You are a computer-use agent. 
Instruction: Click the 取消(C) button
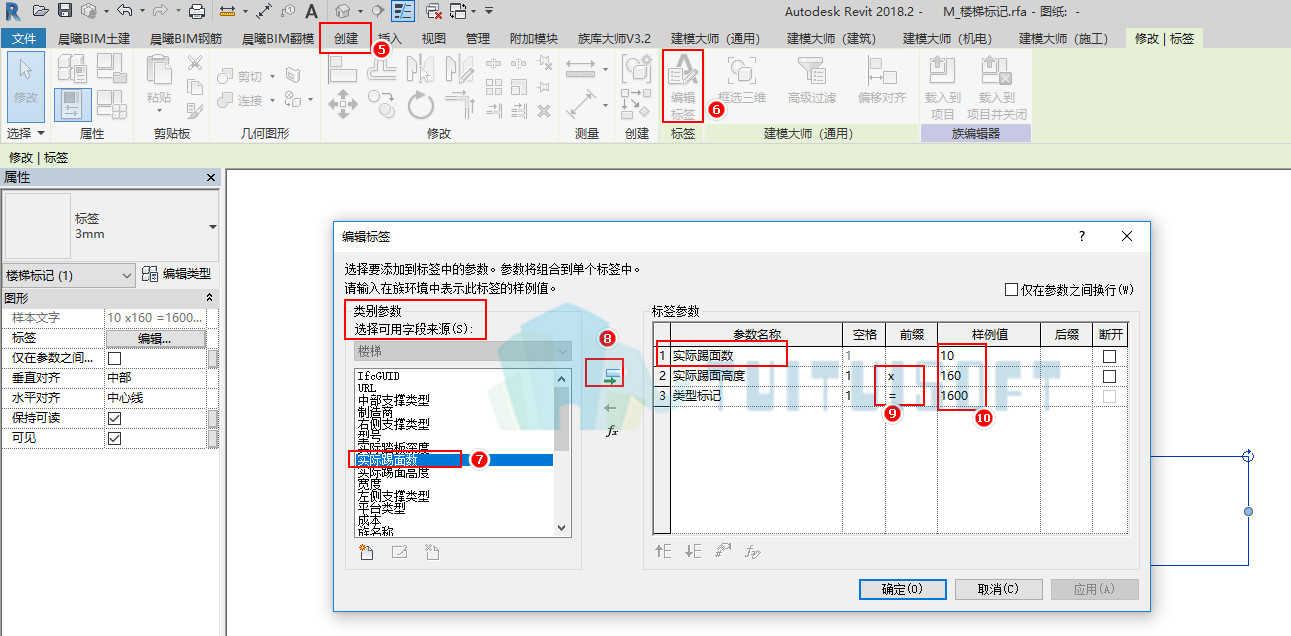click(x=998, y=589)
